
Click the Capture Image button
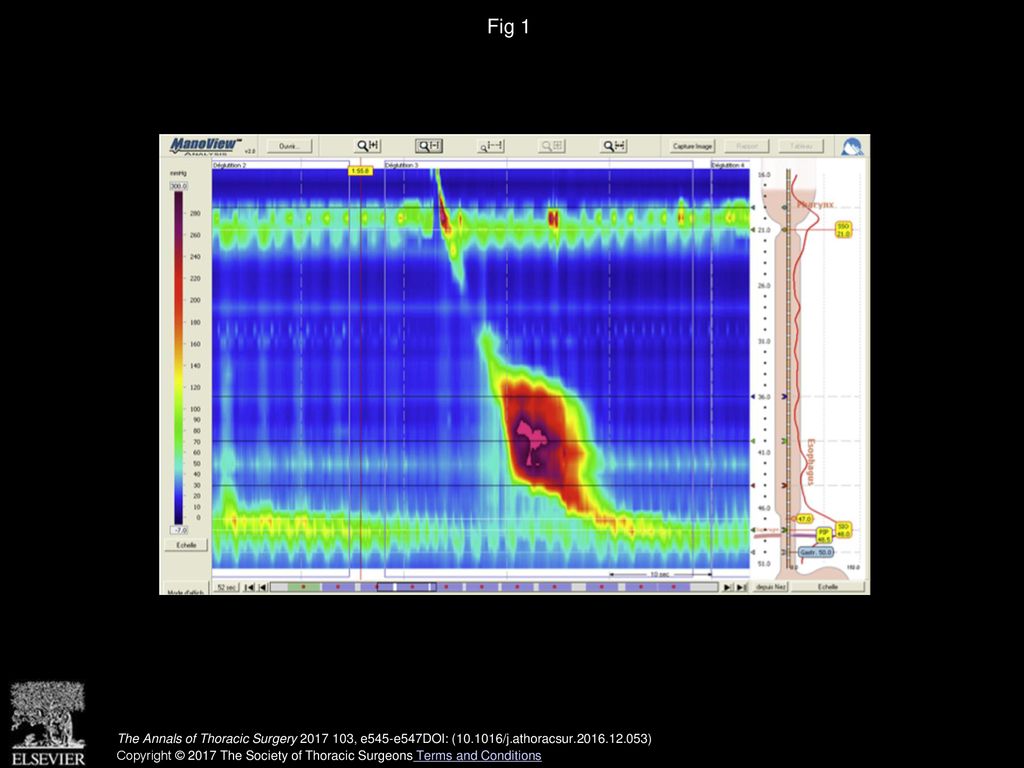692,146
